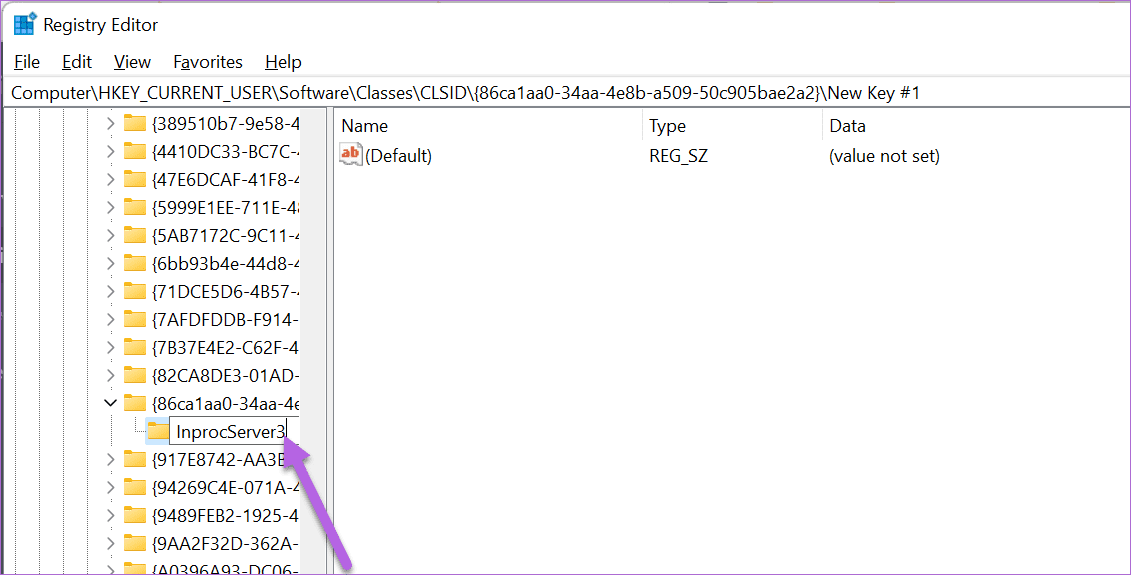Expand the {94269C4E-071A key
Screen dimensions: 1131x575
[x=110, y=488]
